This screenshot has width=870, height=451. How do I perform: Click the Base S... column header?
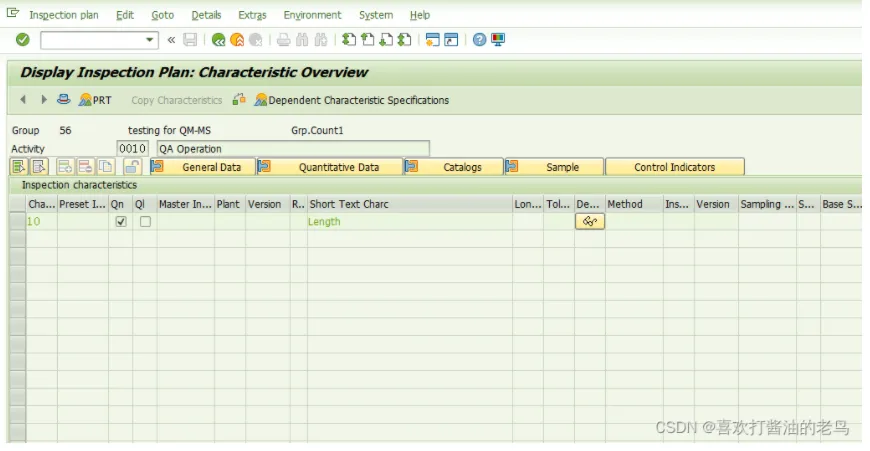(x=841, y=204)
